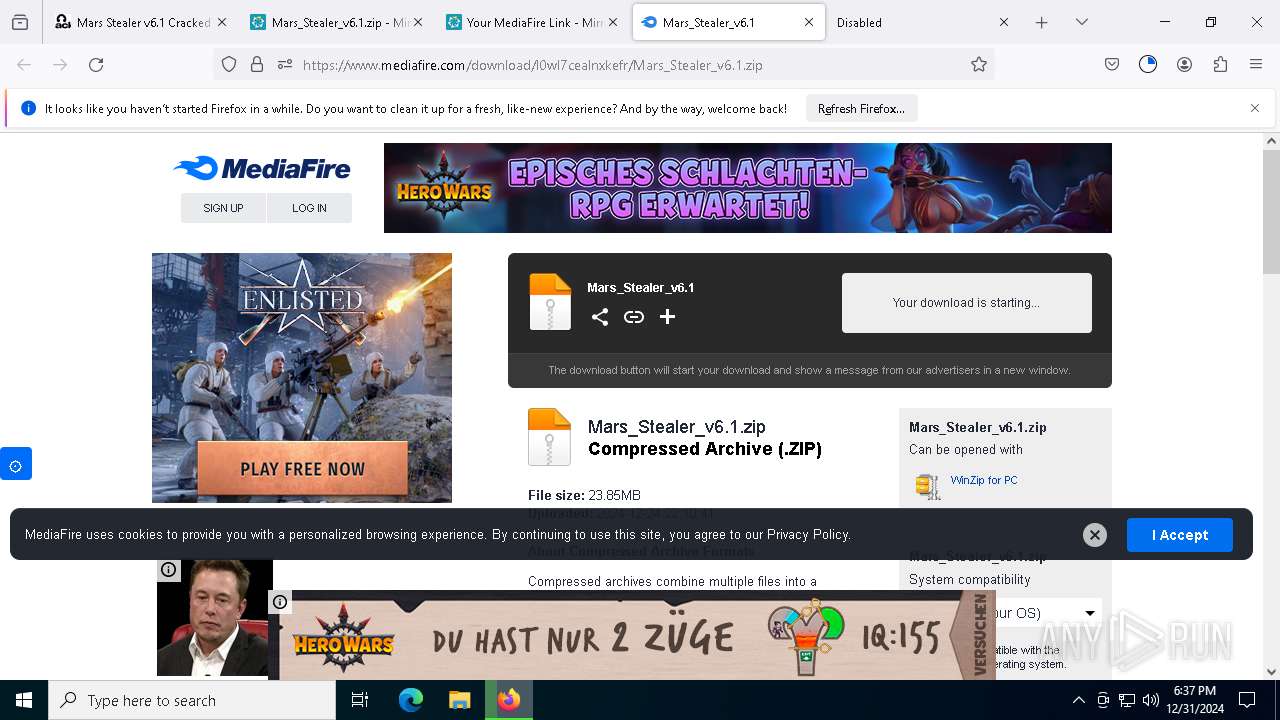Dismiss the Firefox refresh notification bar
Image resolution: width=1280 pixels, height=720 pixels.
point(1255,108)
